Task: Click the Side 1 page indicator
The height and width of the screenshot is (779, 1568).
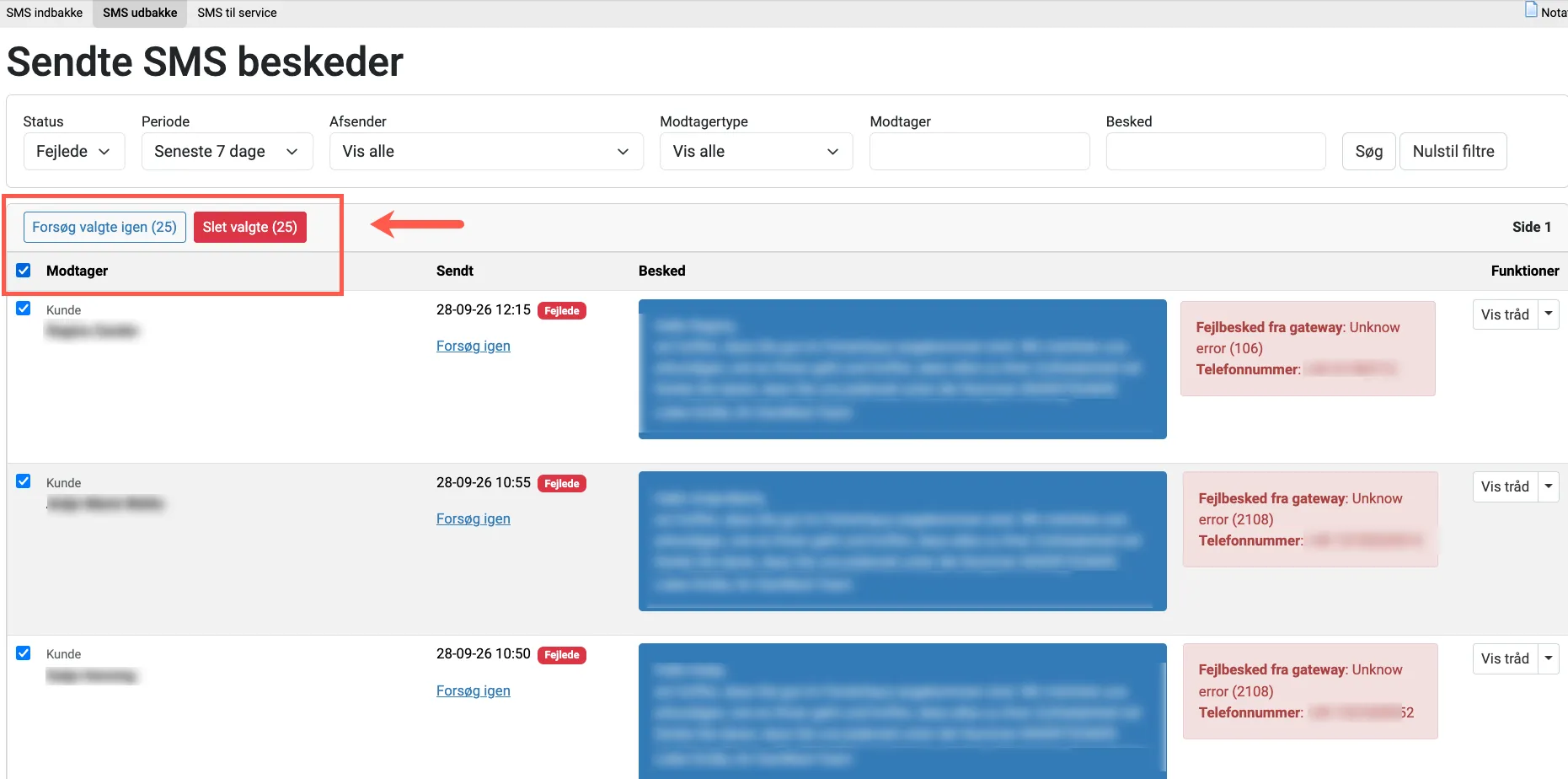Action: click(1532, 227)
